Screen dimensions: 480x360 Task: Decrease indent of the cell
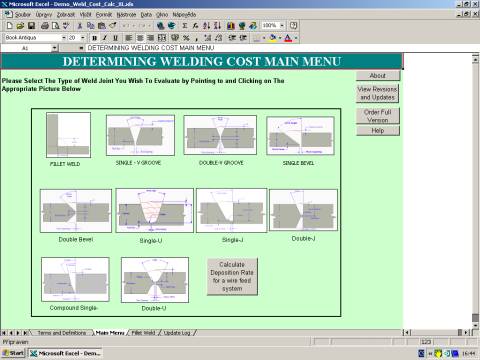232,38
